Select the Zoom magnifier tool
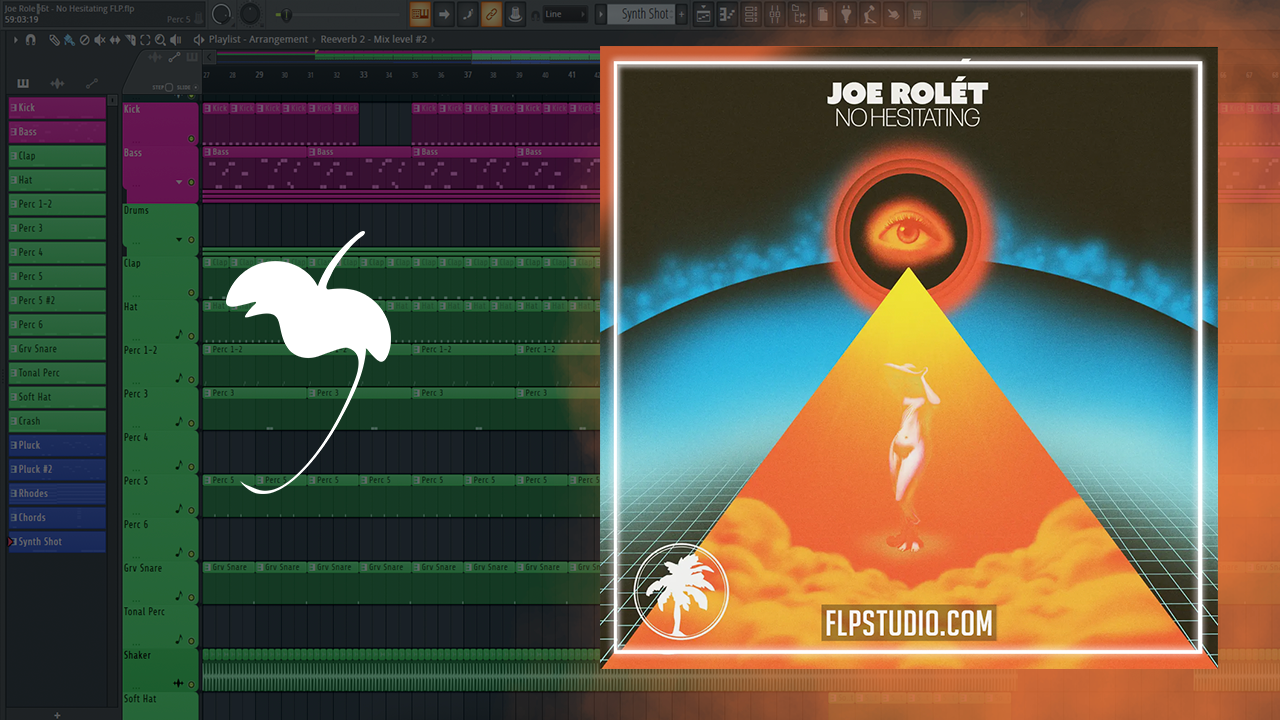 160,40
